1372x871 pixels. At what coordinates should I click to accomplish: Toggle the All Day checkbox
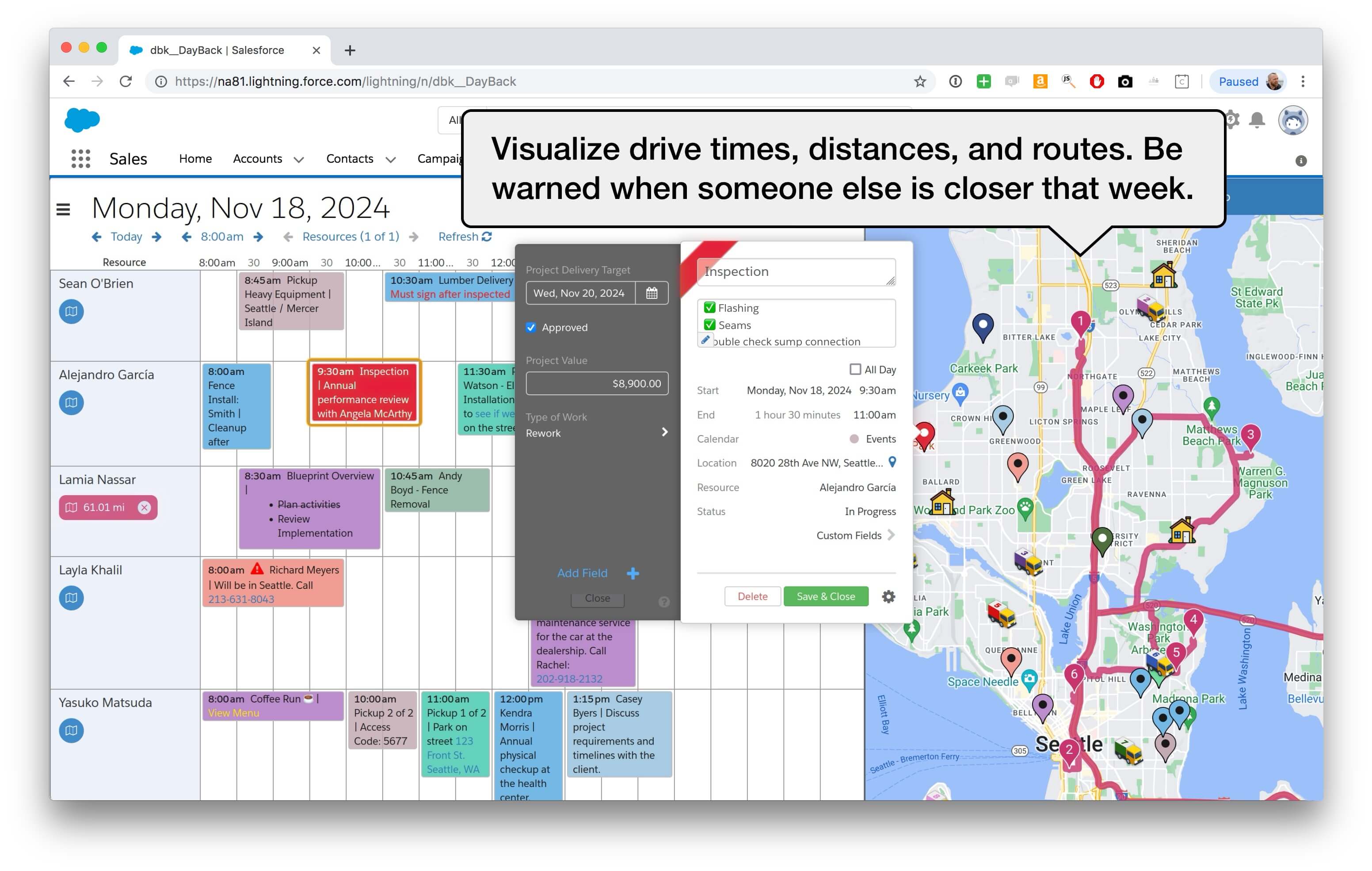coord(855,369)
